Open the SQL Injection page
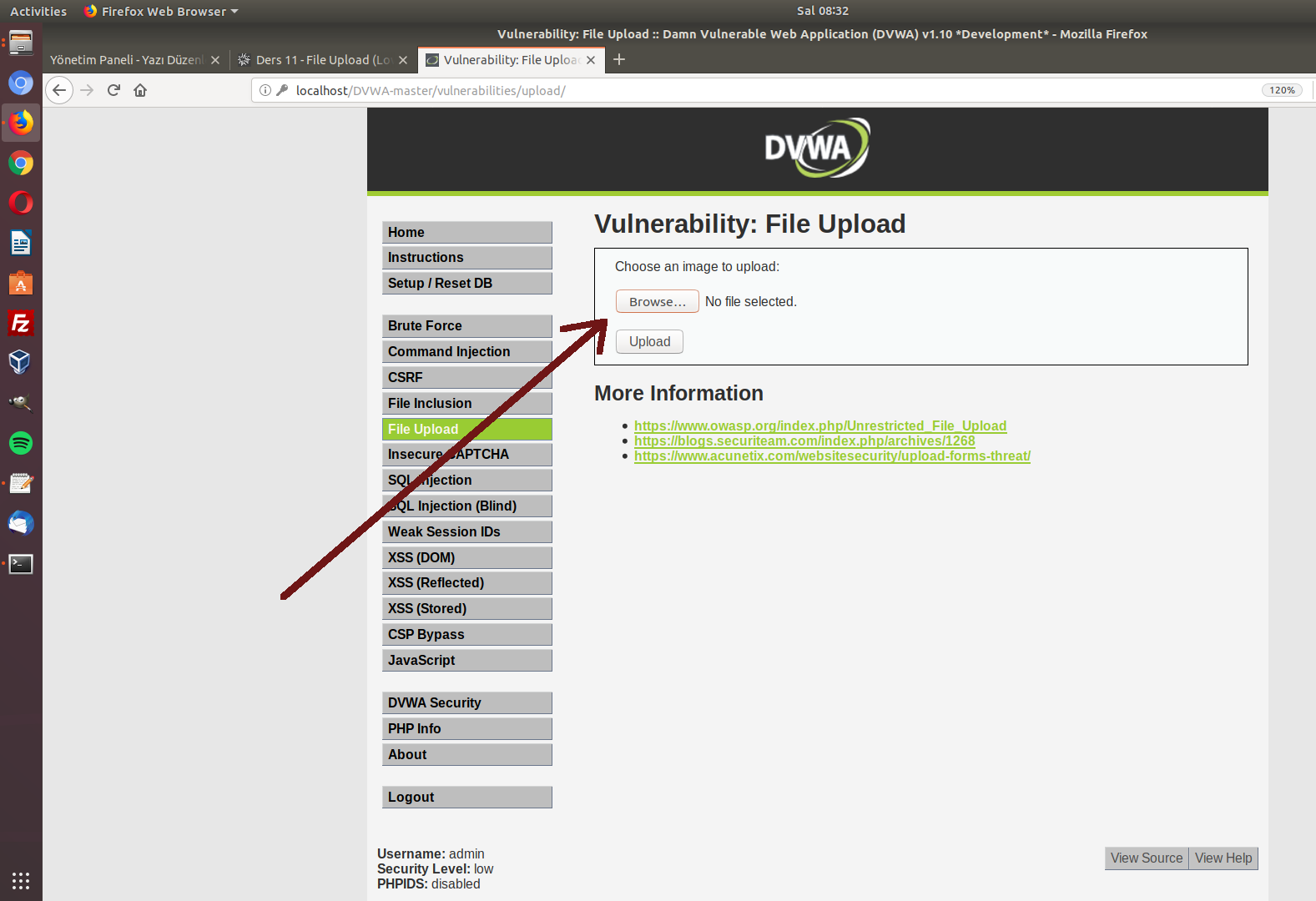The image size is (1316, 901). (467, 481)
